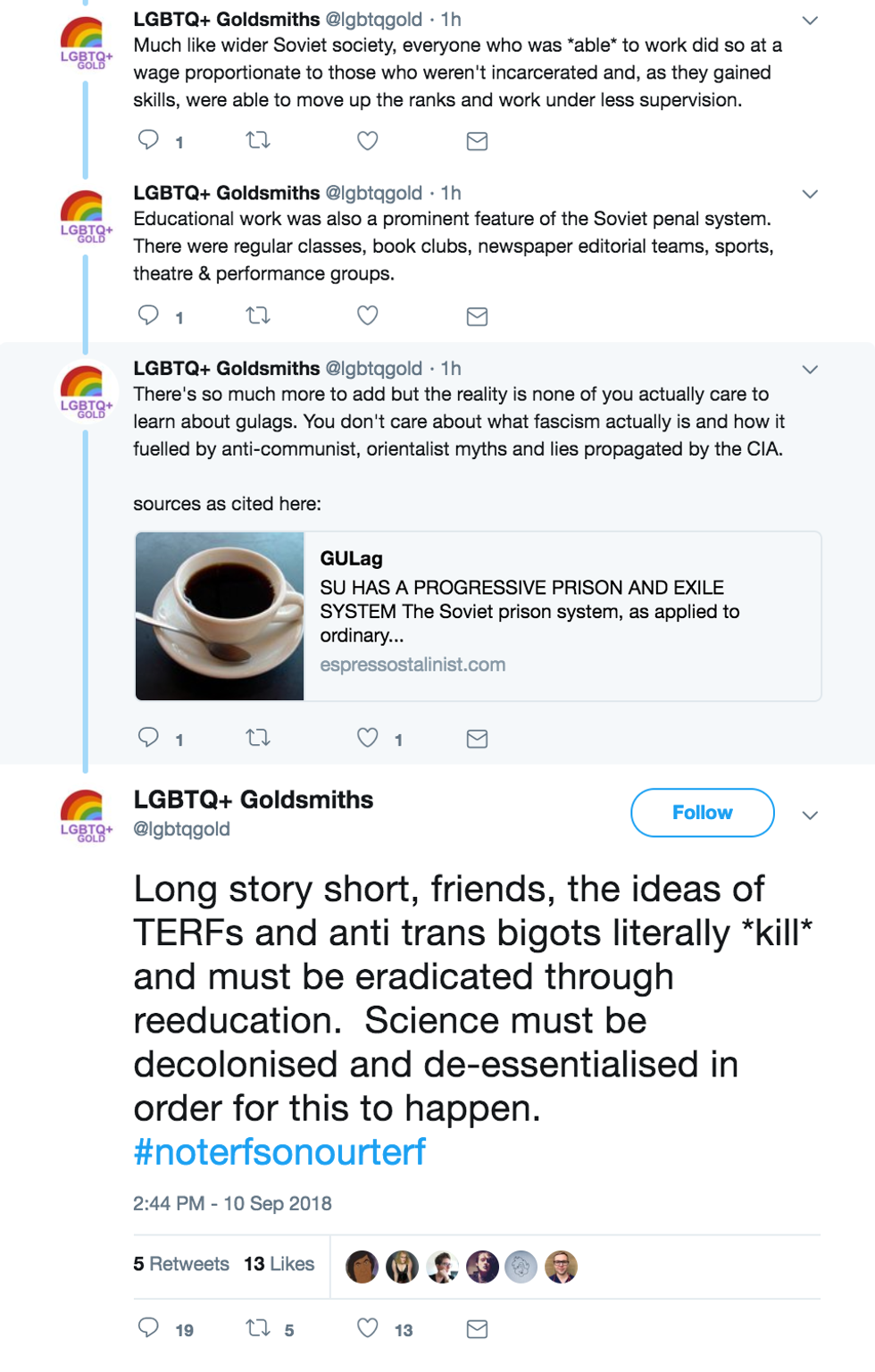Image resolution: width=875 pixels, height=1372 pixels.
Task: View the 13 Likes list
Action: (279, 1264)
